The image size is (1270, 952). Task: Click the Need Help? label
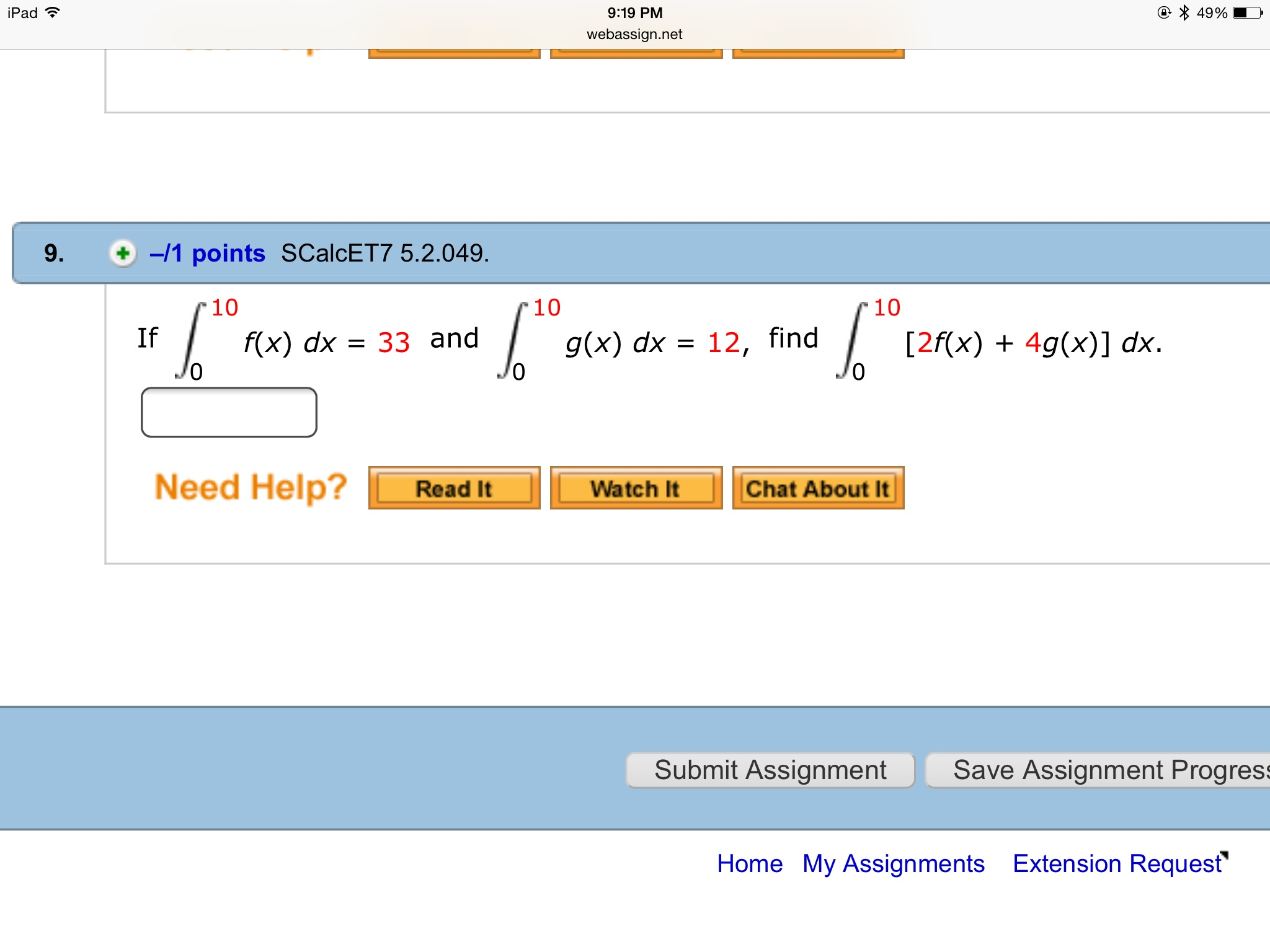[x=251, y=488]
